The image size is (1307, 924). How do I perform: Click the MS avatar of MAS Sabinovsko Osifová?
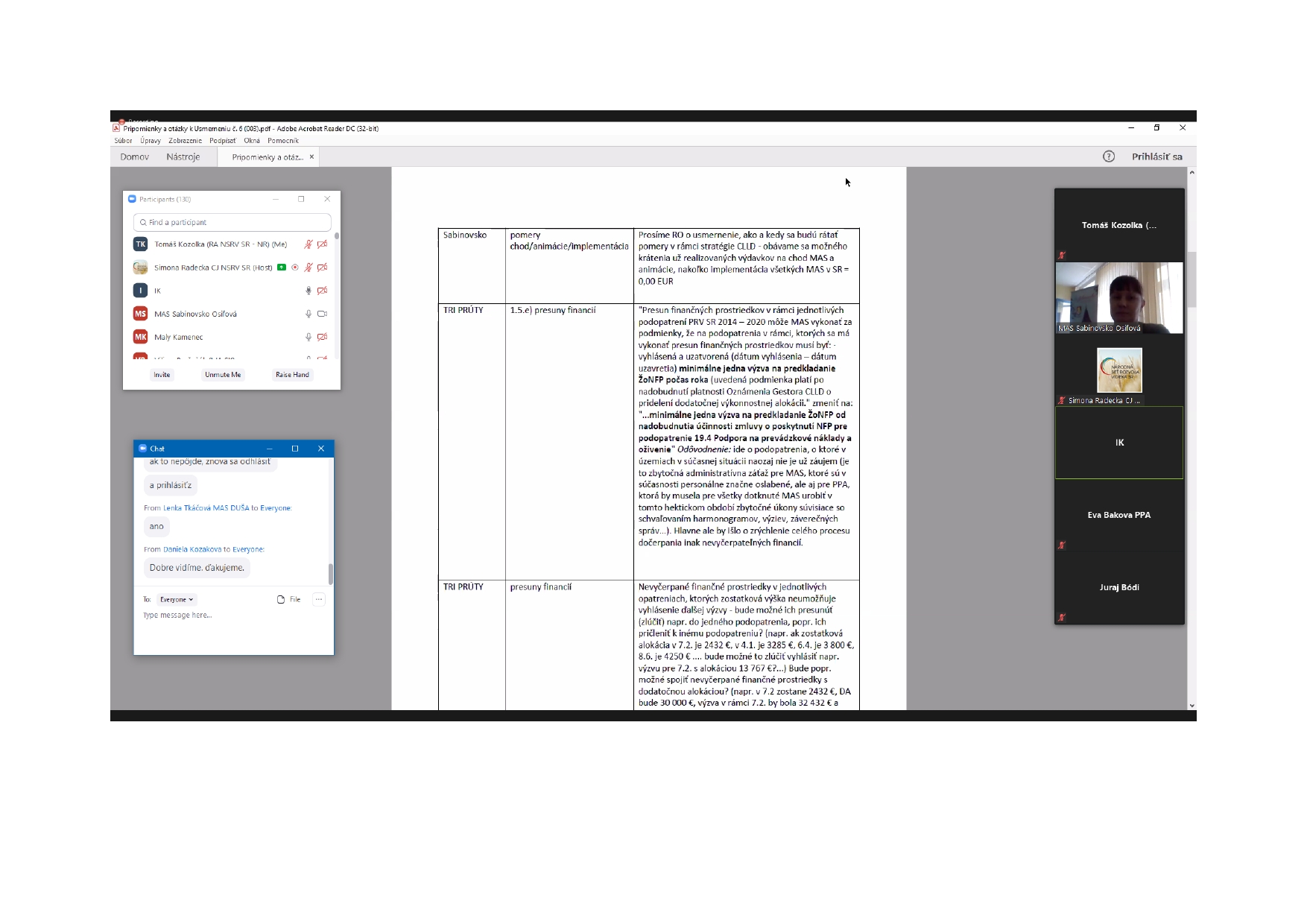point(140,314)
